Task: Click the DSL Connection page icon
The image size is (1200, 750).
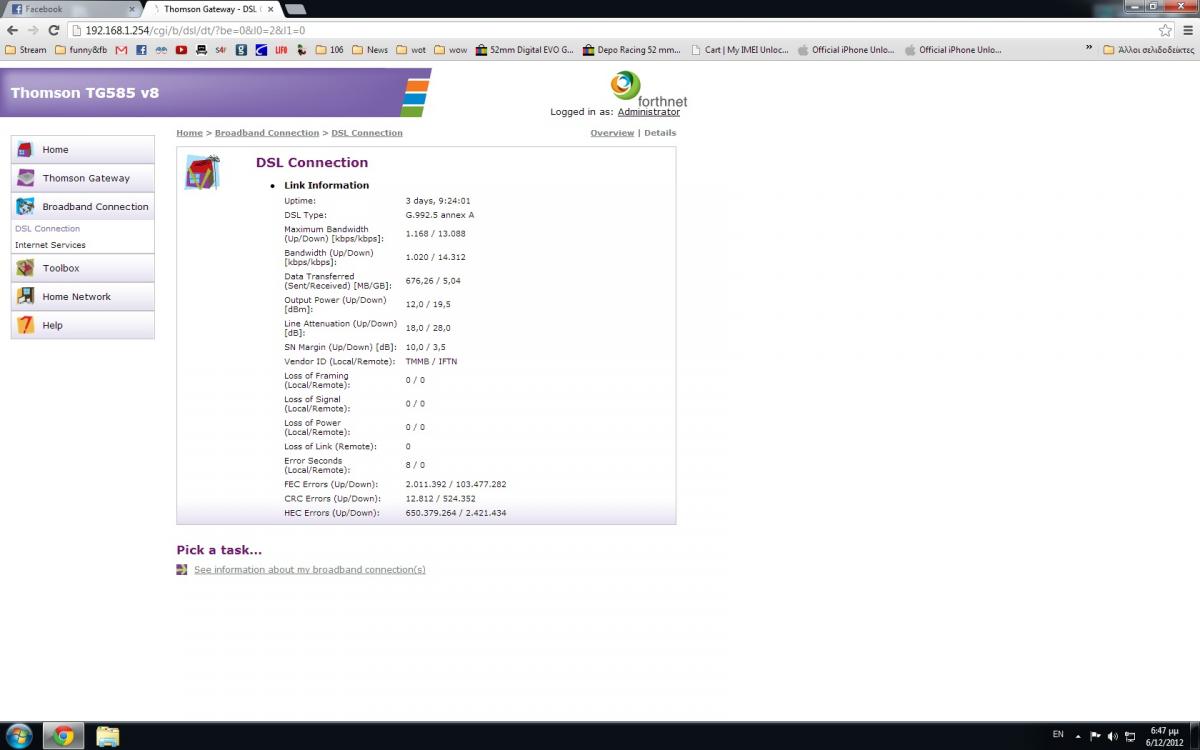Action: [202, 172]
